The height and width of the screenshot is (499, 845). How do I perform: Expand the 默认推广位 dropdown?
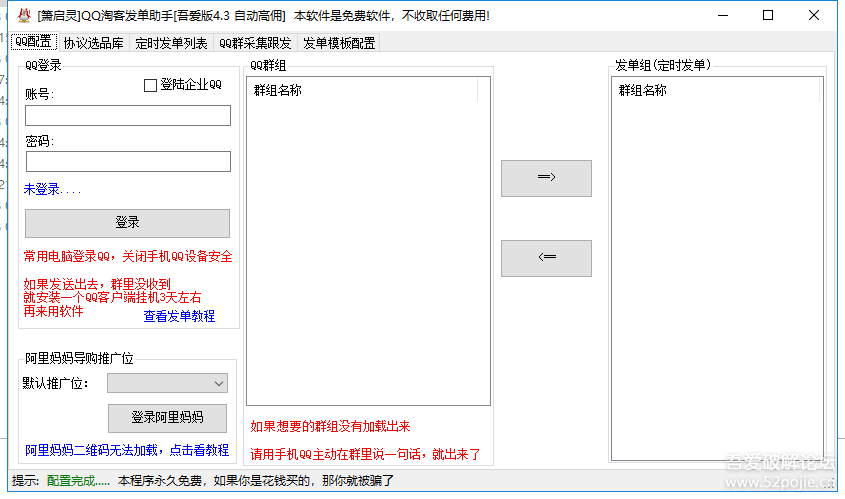coord(167,383)
